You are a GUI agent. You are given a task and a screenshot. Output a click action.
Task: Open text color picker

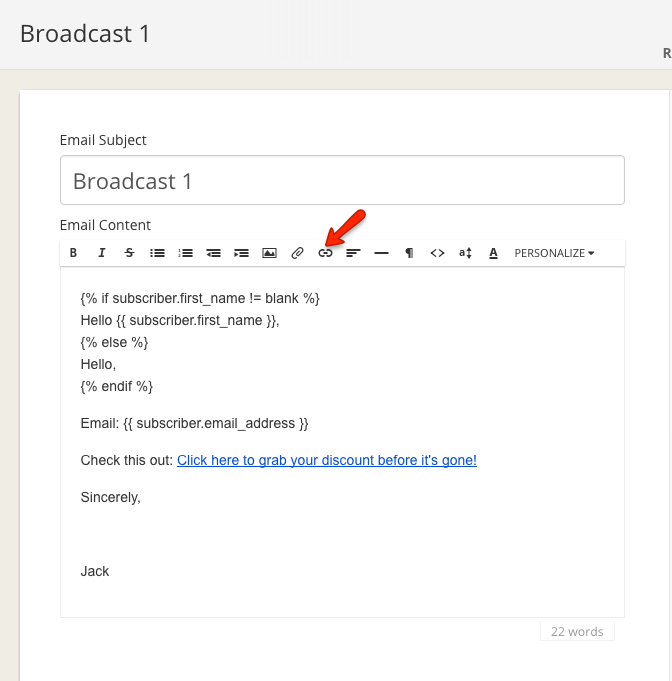pyautogui.click(x=493, y=253)
